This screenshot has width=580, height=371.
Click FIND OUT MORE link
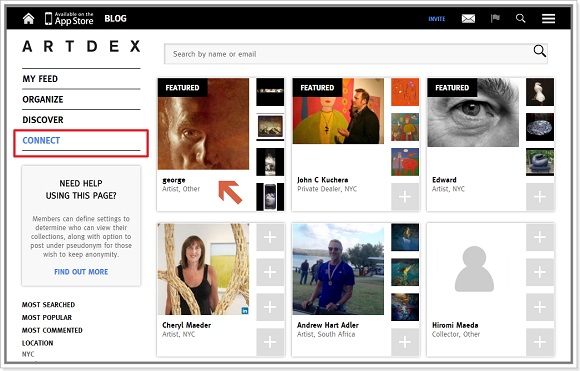pyautogui.click(x=81, y=272)
